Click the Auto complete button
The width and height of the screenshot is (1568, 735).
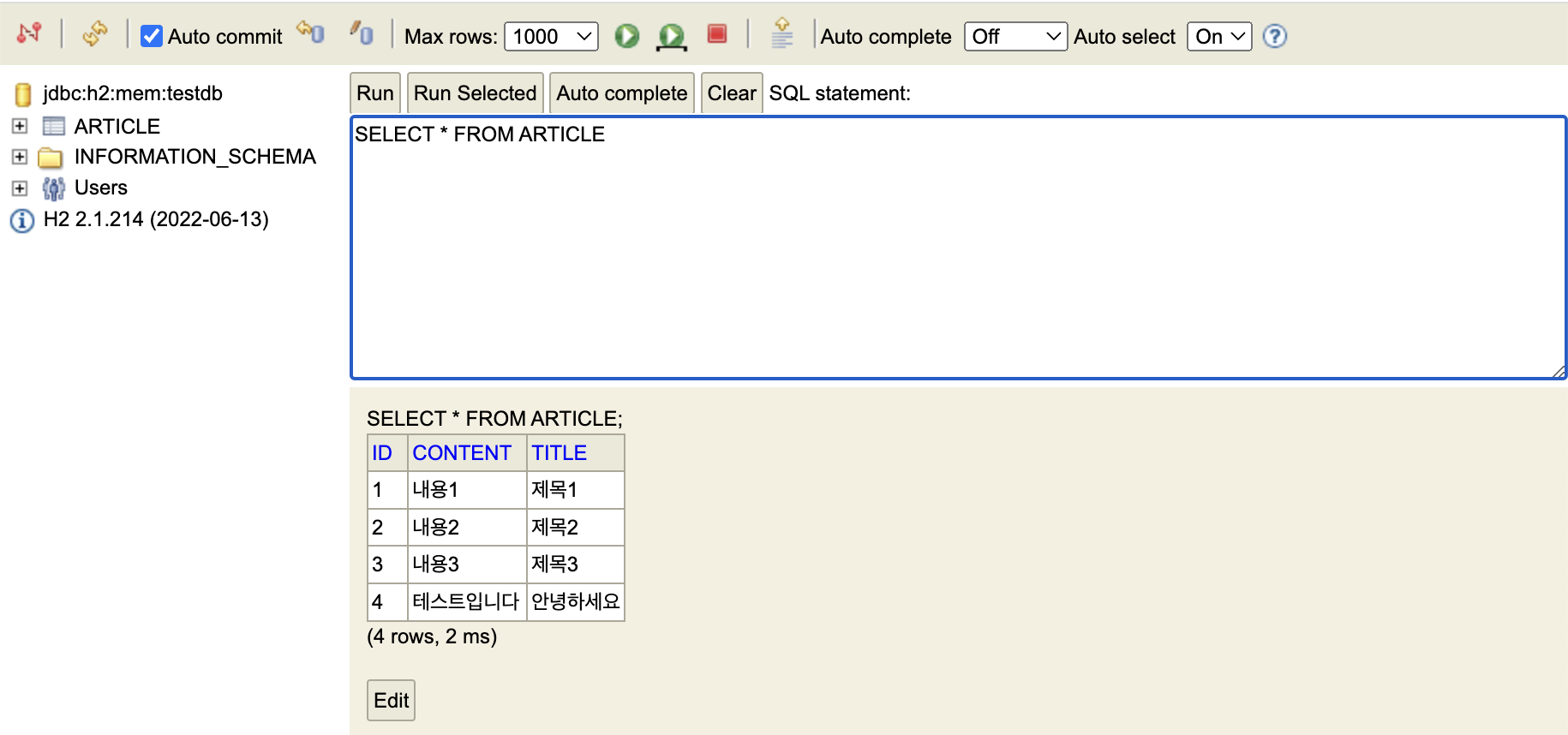pyautogui.click(x=622, y=93)
